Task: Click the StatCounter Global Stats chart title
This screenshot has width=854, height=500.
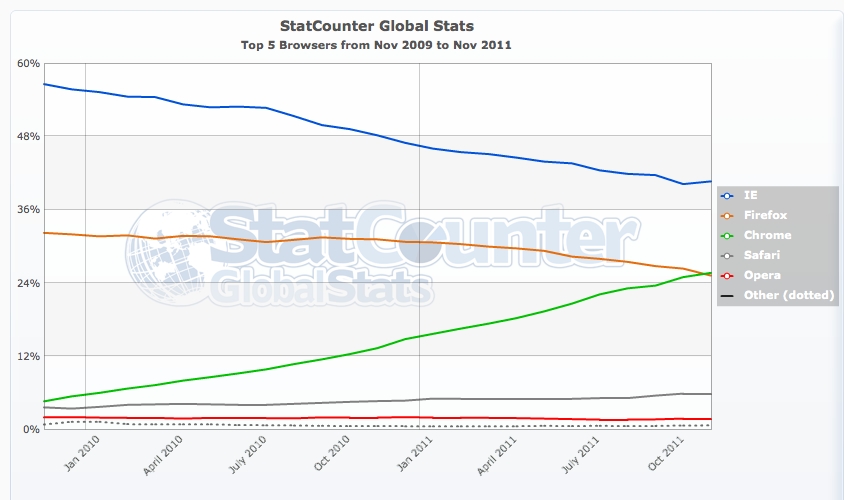Action: coord(376,24)
